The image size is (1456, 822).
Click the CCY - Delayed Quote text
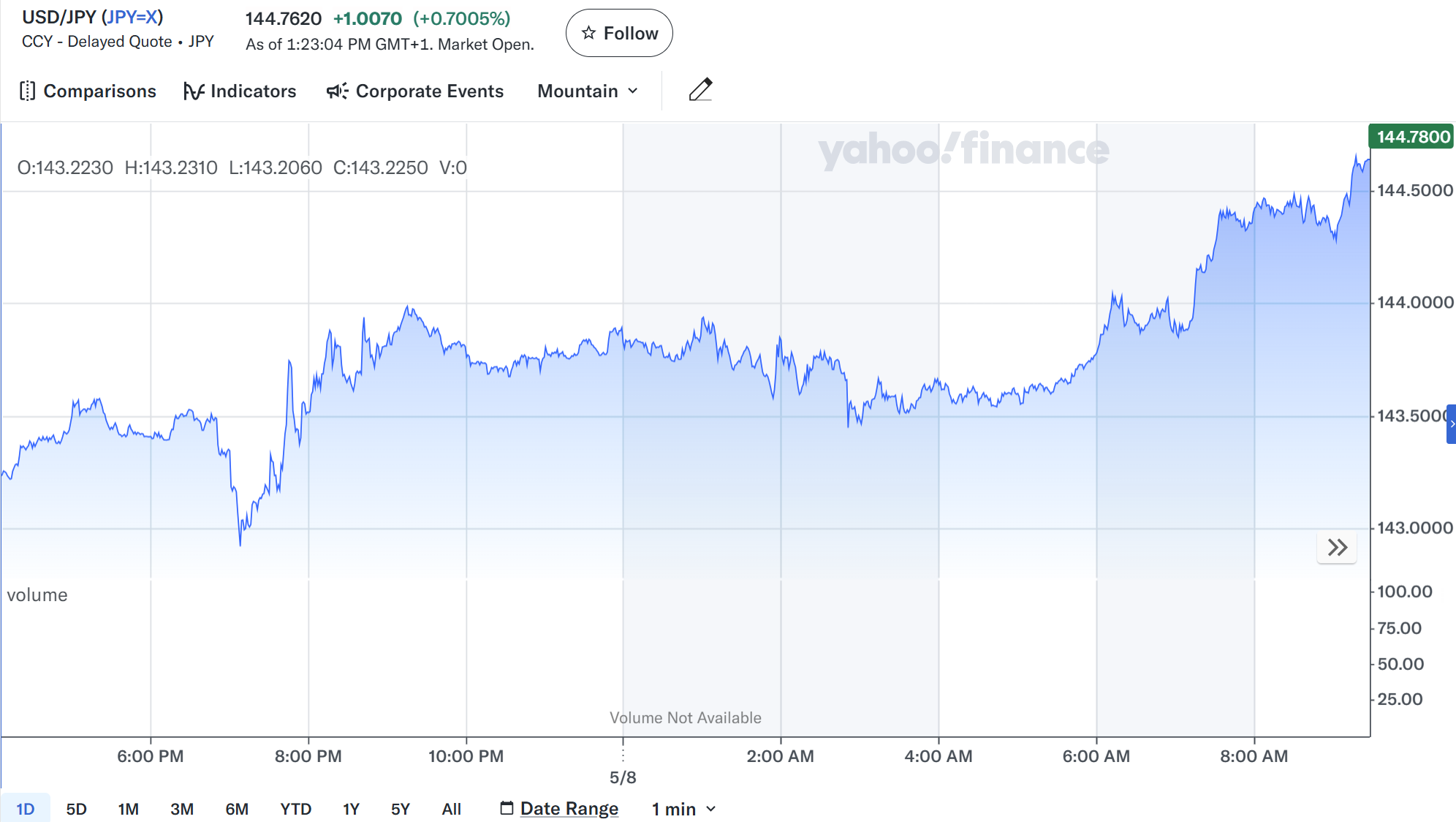97,41
